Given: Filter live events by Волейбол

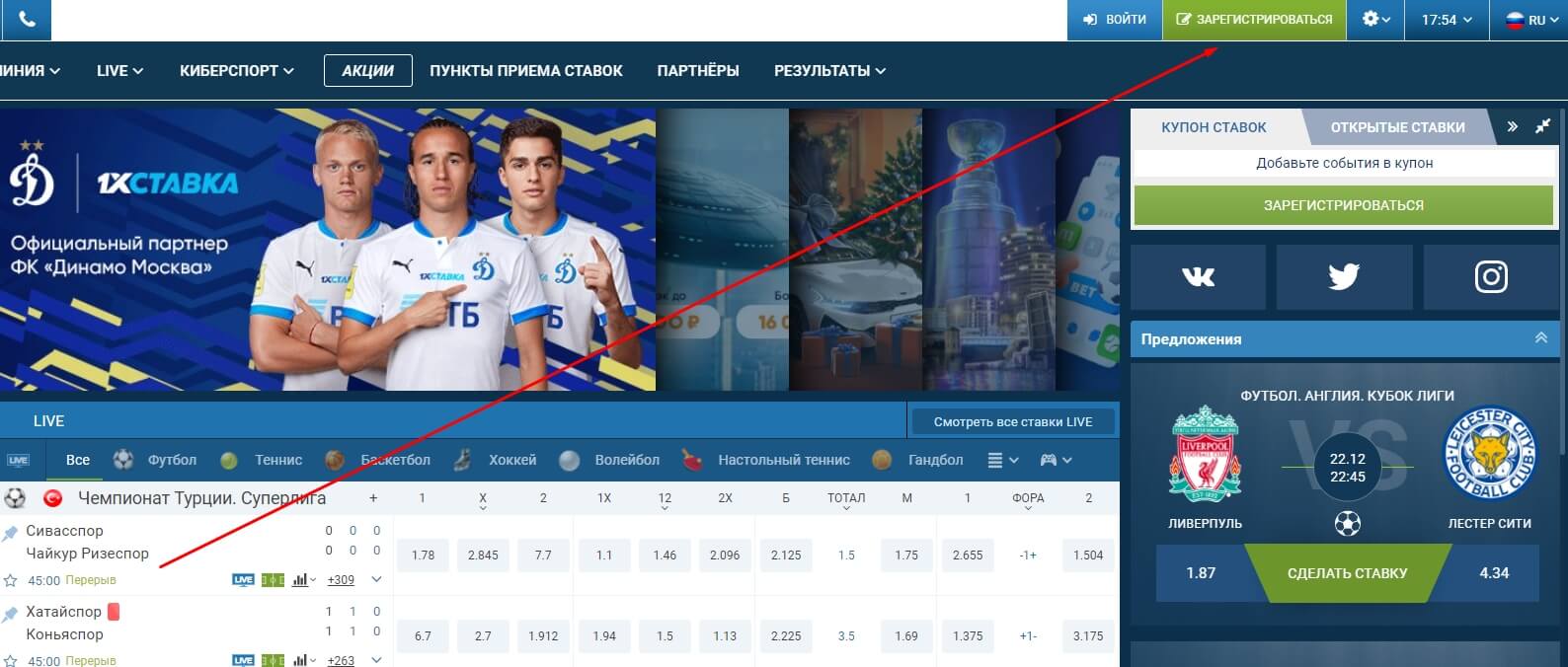Looking at the screenshot, I should (x=609, y=460).
